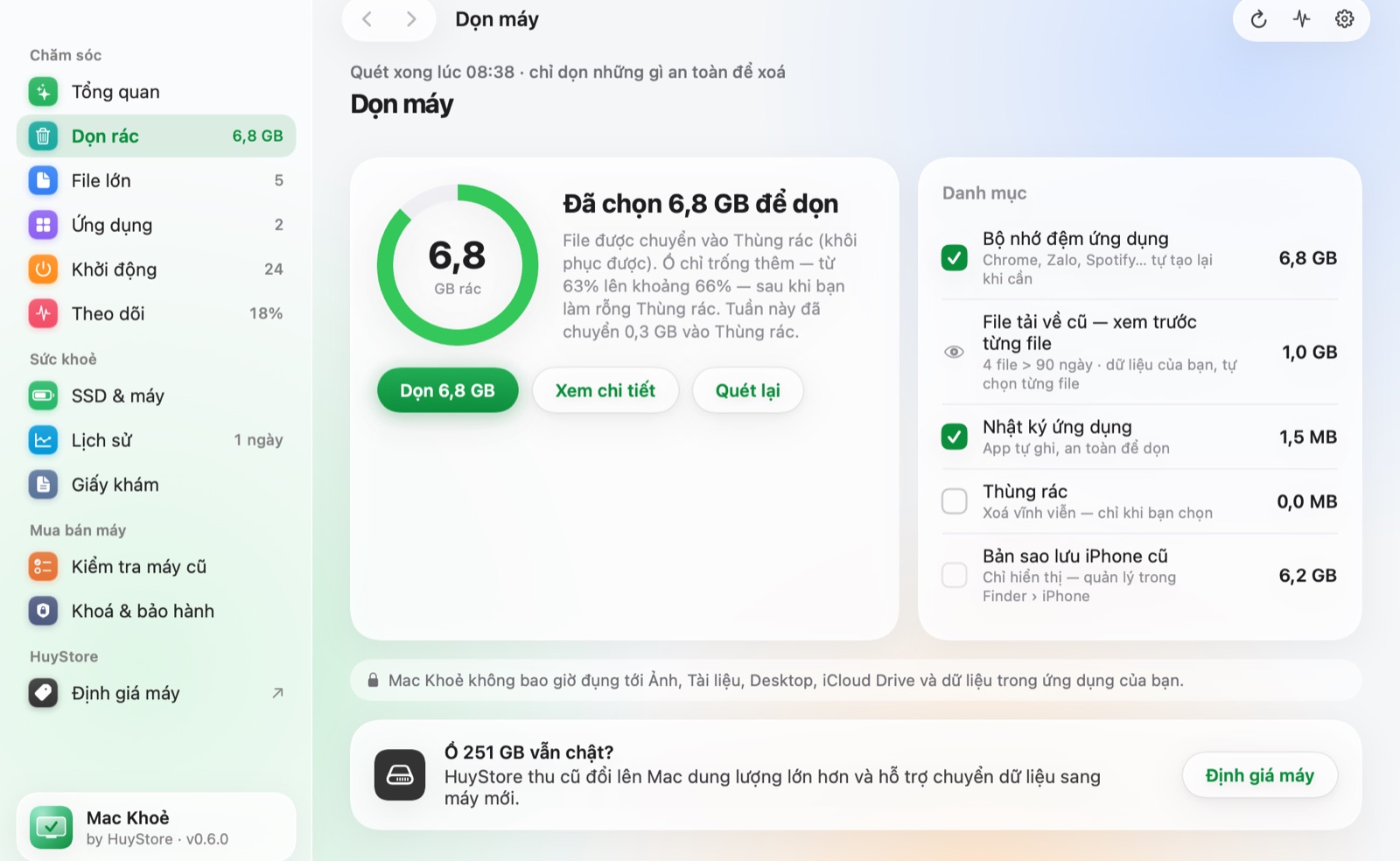The image size is (1400, 861).
Task: Click the 6,8 GB size for Bộ nhớ đệm
Action: click(x=1308, y=258)
